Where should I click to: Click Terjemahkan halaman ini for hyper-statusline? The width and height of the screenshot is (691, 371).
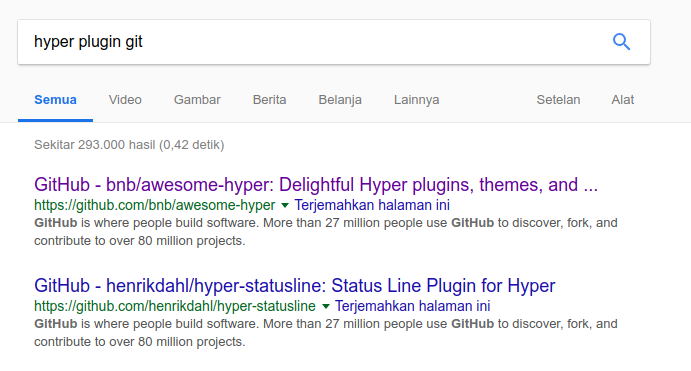(x=412, y=306)
